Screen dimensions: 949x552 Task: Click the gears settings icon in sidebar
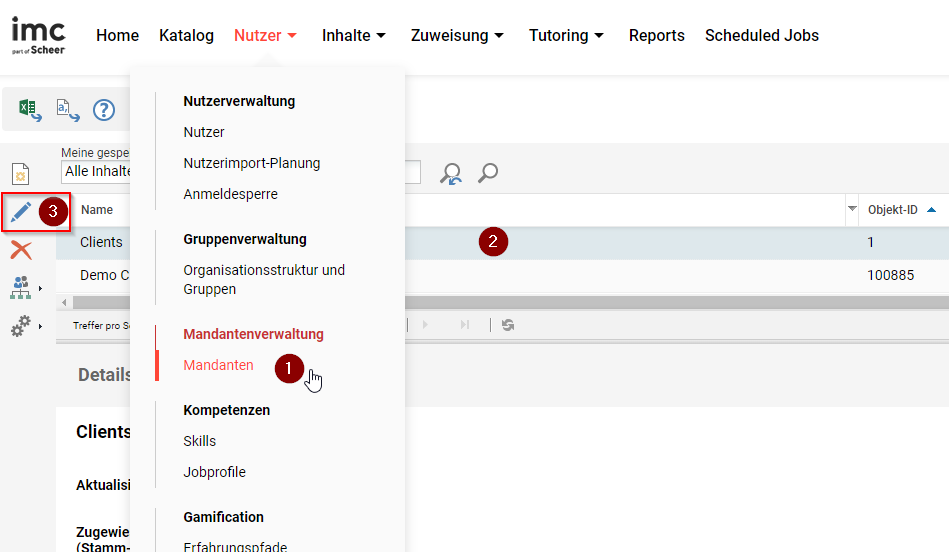[x=21, y=326]
